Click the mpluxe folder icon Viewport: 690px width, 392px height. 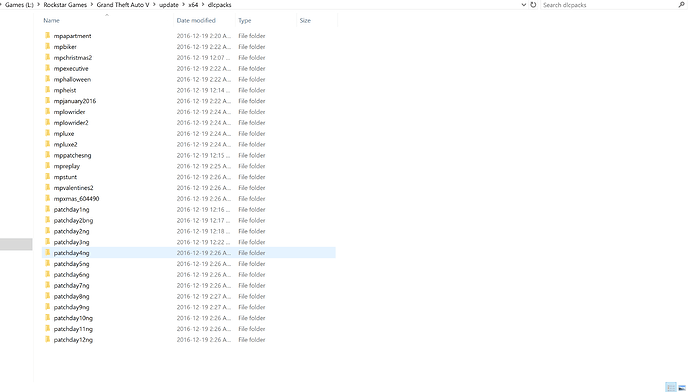coord(48,133)
